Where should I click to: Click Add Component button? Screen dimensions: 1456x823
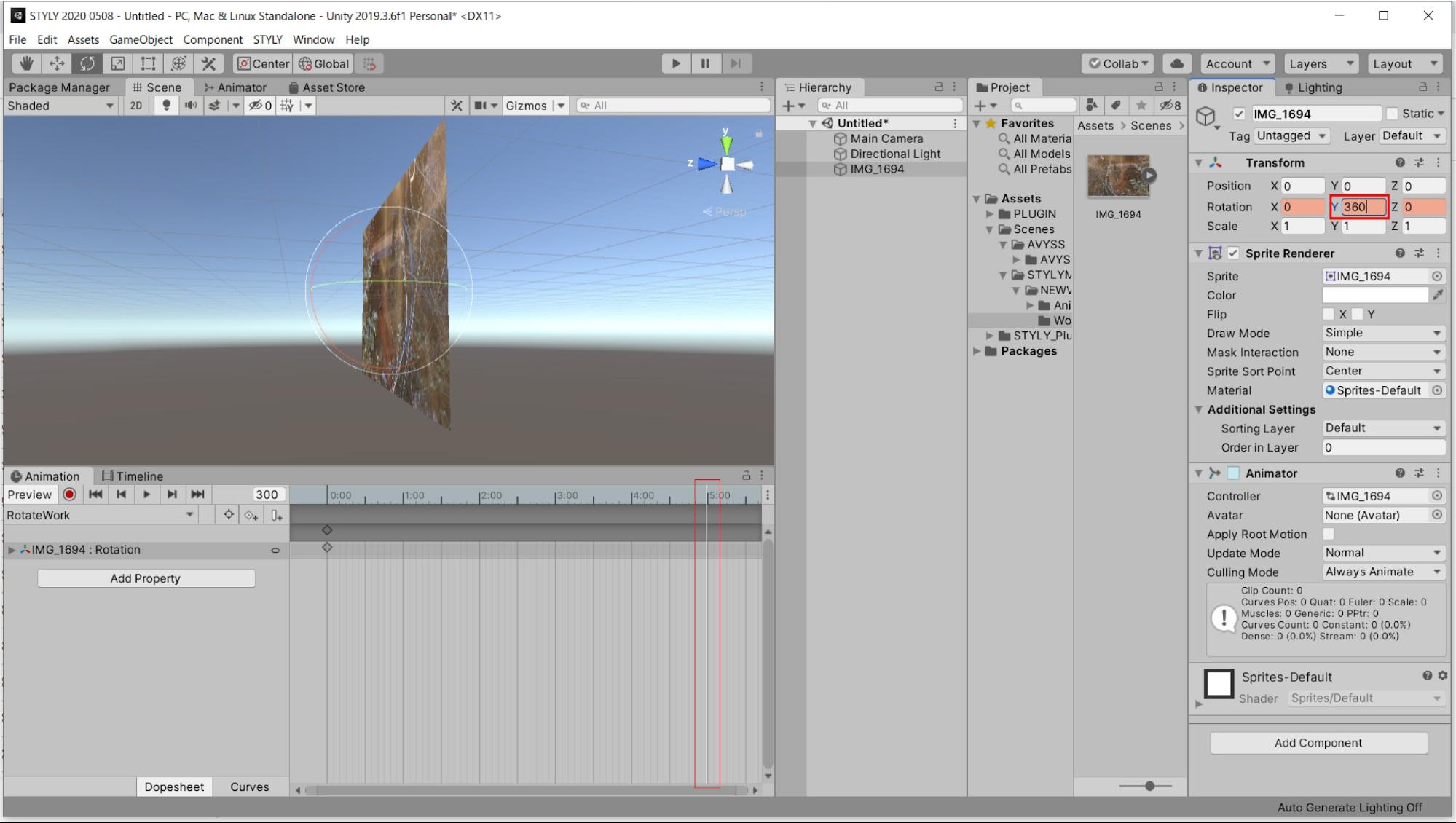coord(1318,743)
